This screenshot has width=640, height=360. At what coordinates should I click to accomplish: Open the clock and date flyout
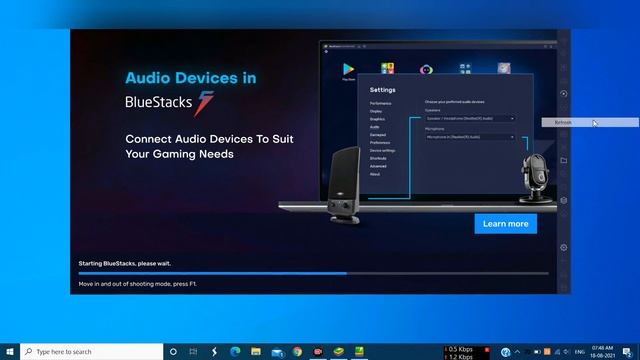point(602,351)
